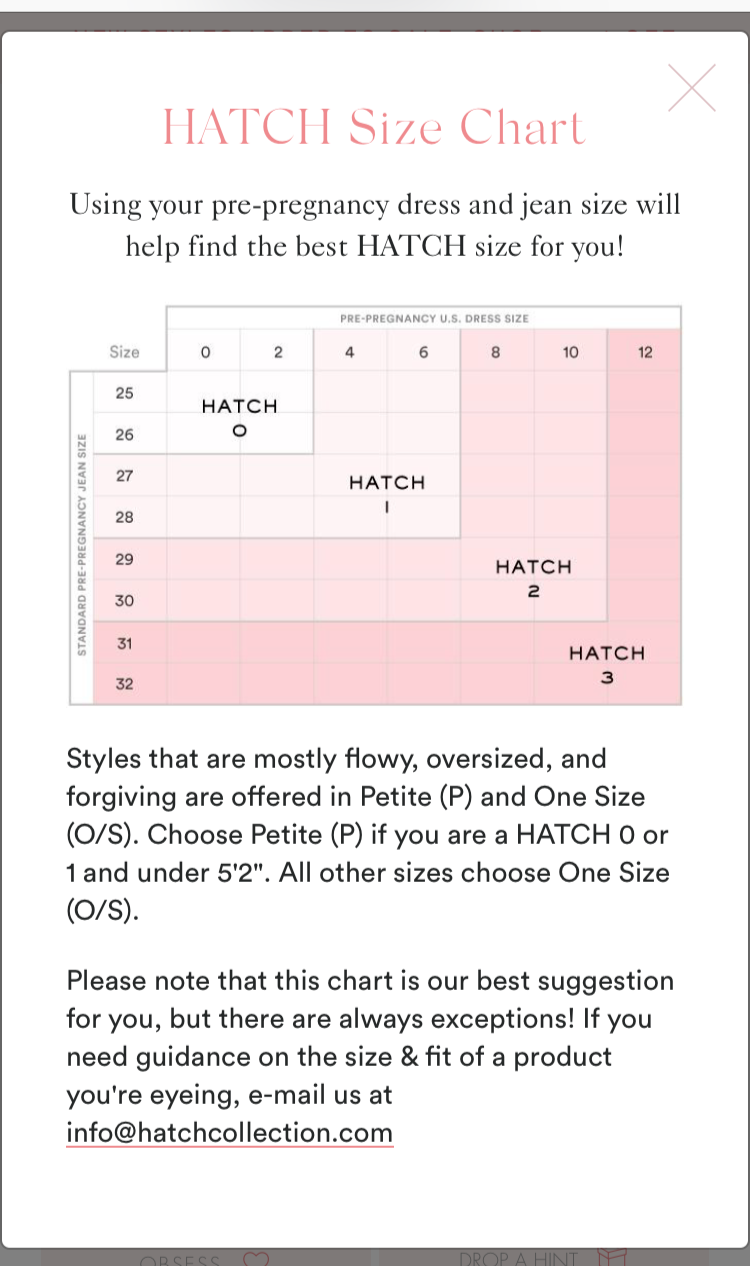Screen dimensions: 750x1266
Task: Select the HATCH 3 size region
Action: 607,663
